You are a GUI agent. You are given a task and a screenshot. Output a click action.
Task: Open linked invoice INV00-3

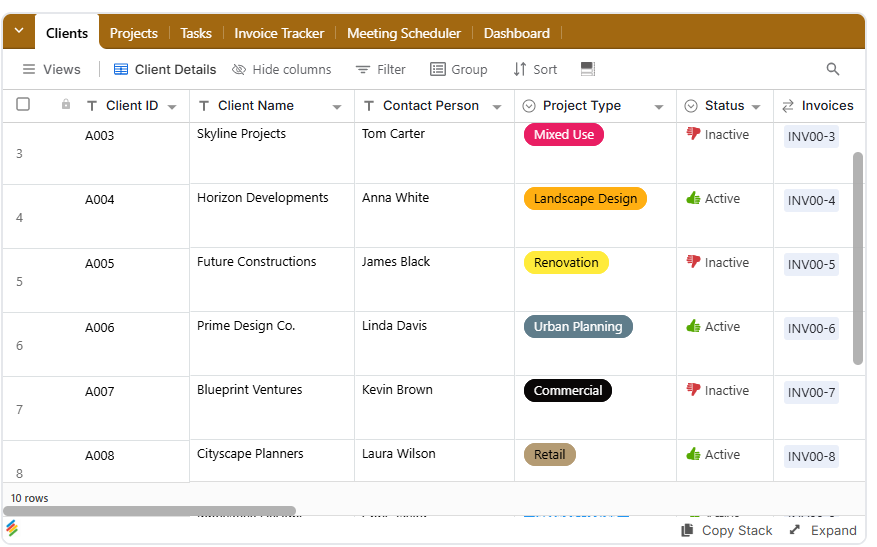coord(812,136)
